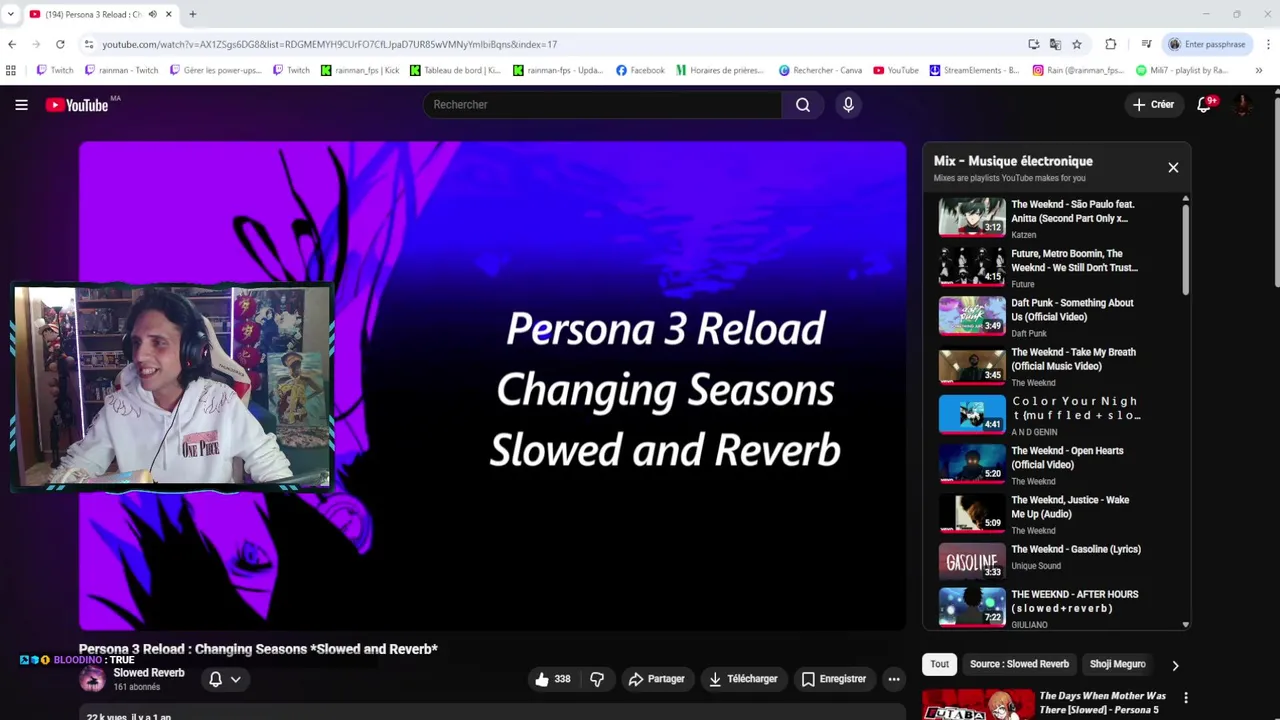Play The Weeknd, Justice - Wake Me Up
This screenshot has height=720, width=1280.
click(x=1070, y=507)
